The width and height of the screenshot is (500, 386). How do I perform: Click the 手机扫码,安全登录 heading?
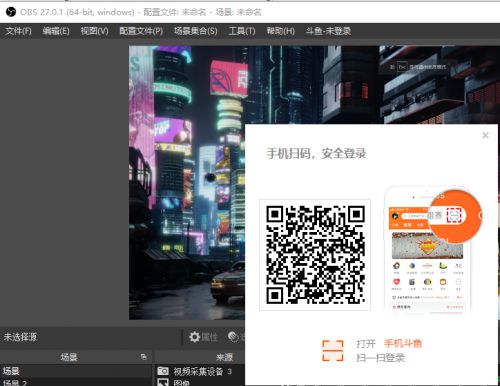316,153
